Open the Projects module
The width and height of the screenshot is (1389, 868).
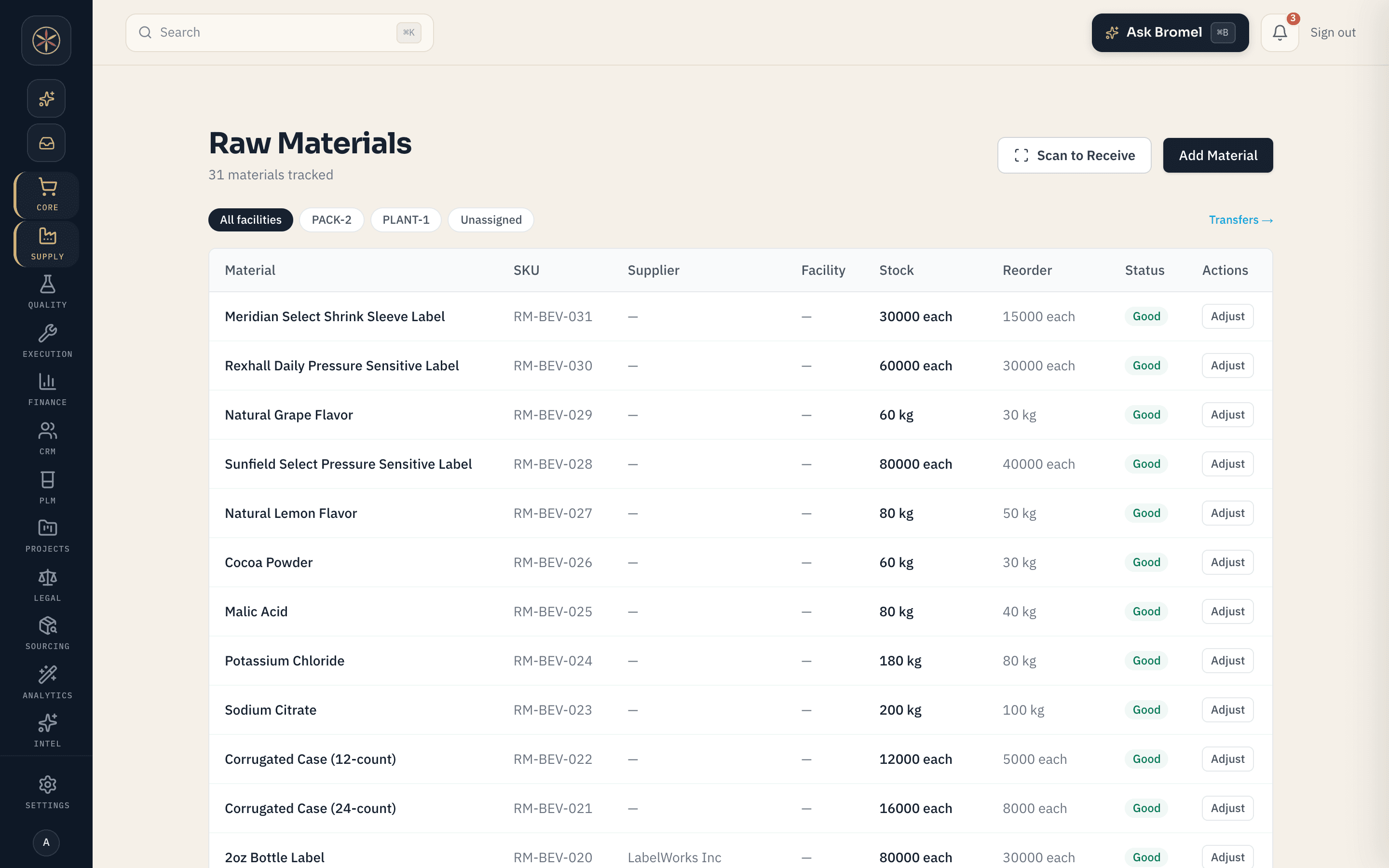[x=47, y=536]
